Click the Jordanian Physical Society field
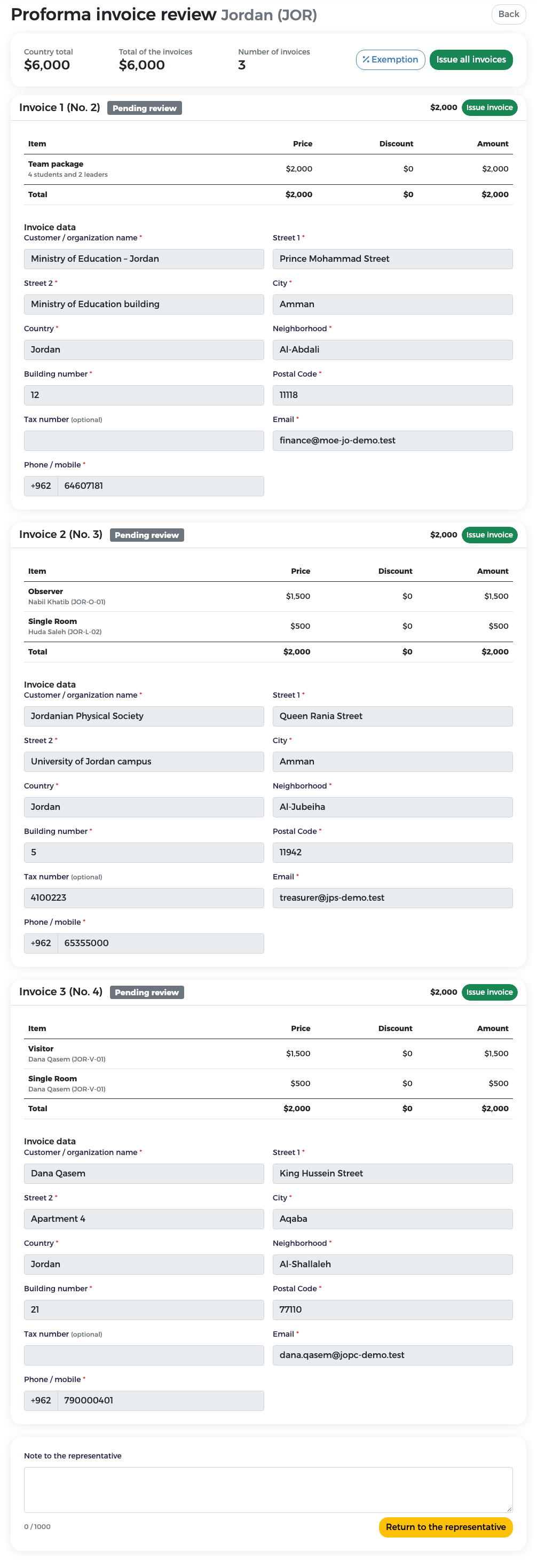 pos(144,716)
